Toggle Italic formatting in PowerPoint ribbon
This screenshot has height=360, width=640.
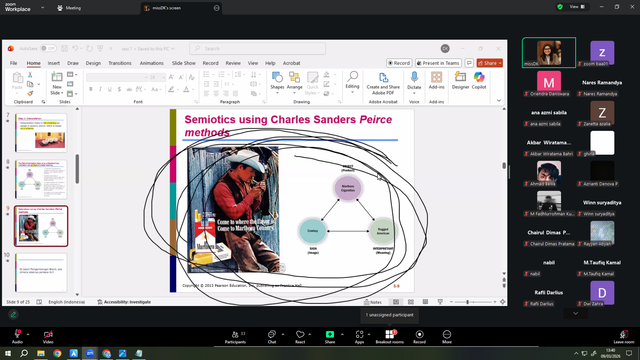tap(100, 89)
